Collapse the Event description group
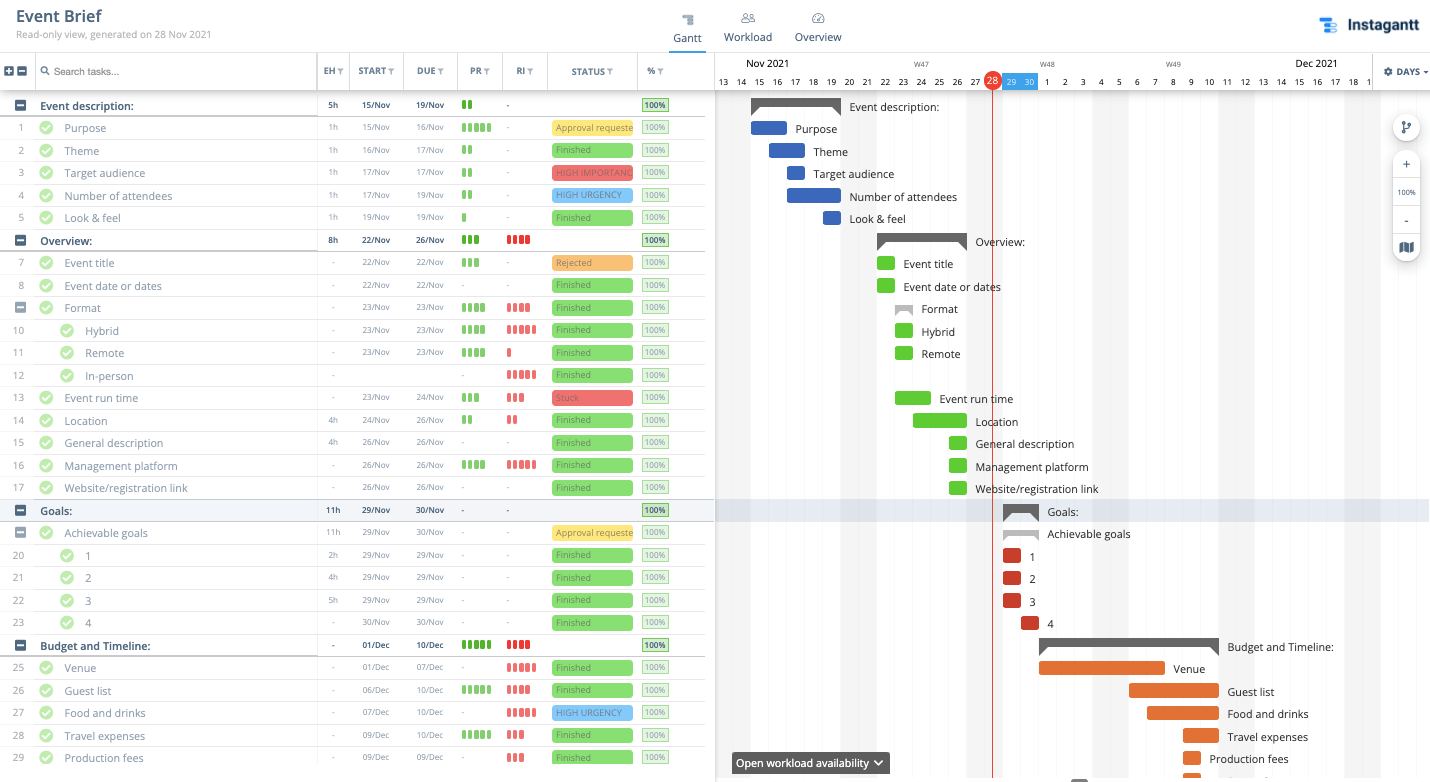 point(20,105)
